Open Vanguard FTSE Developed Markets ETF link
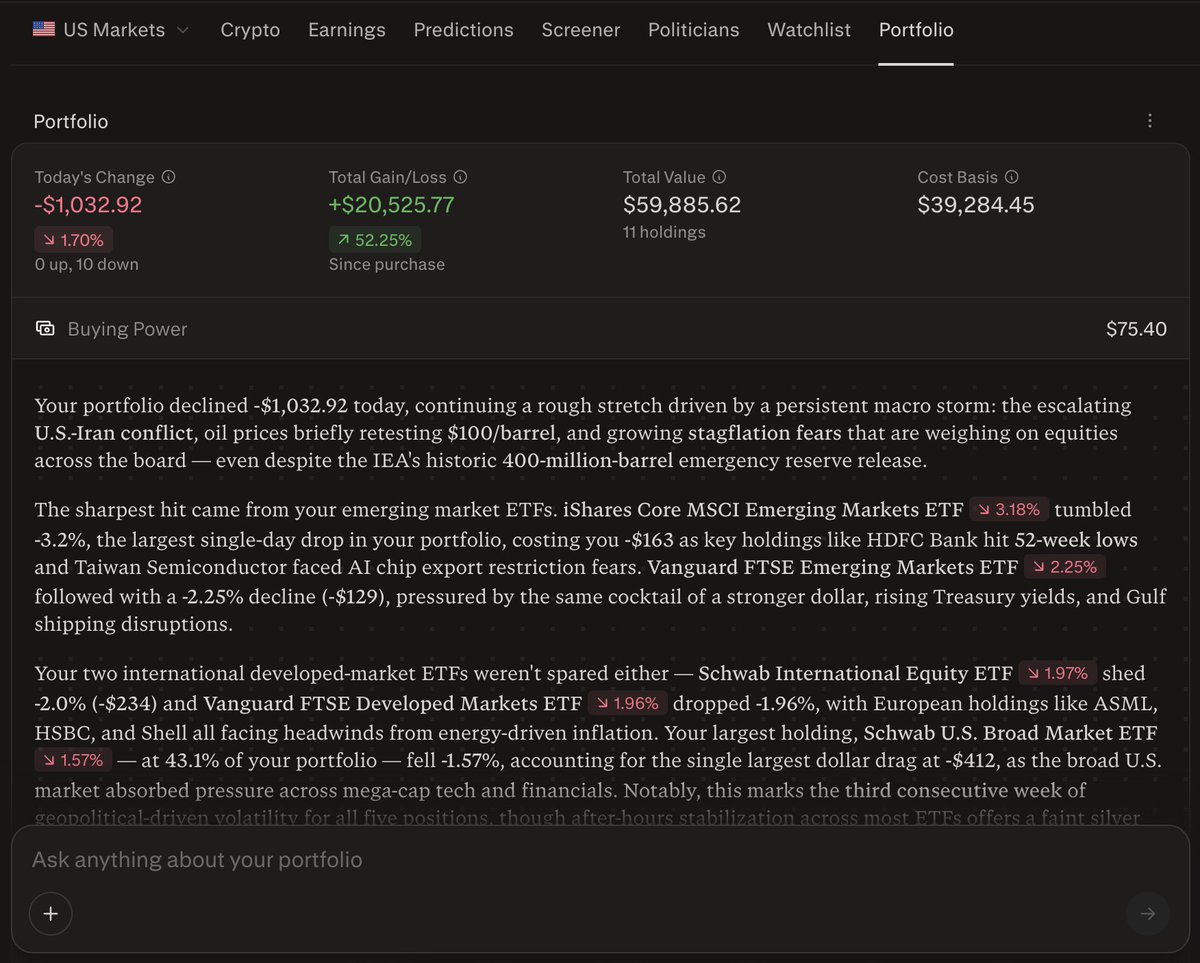The height and width of the screenshot is (963, 1200). 392,704
